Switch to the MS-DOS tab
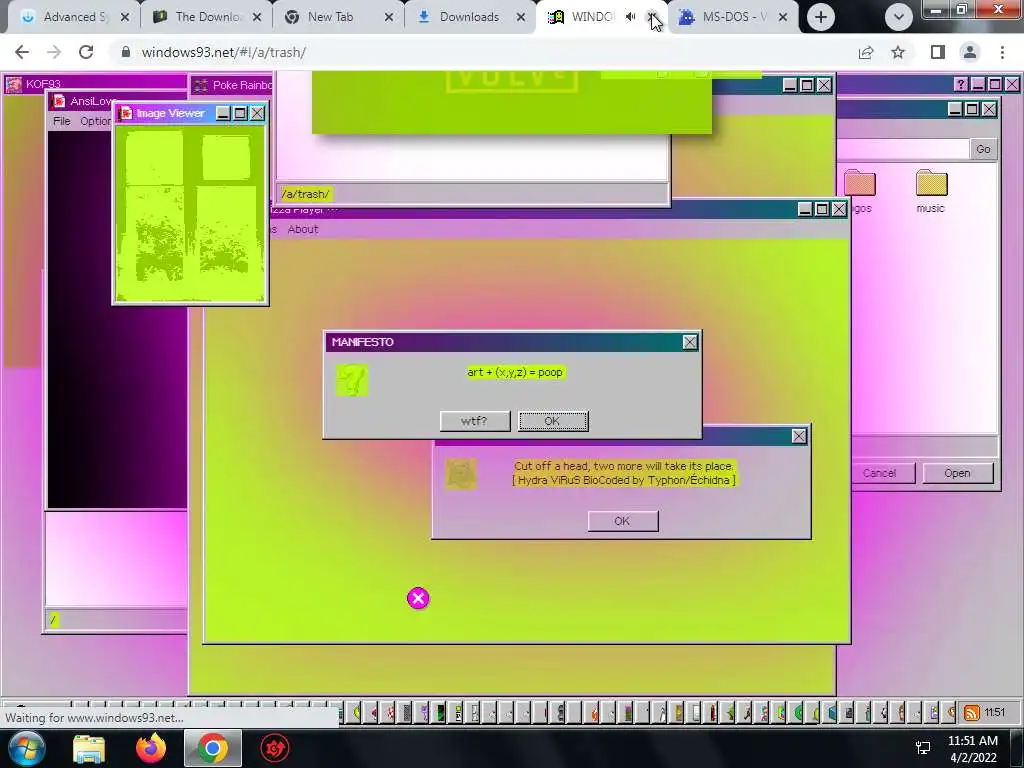 [x=733, y=17]
